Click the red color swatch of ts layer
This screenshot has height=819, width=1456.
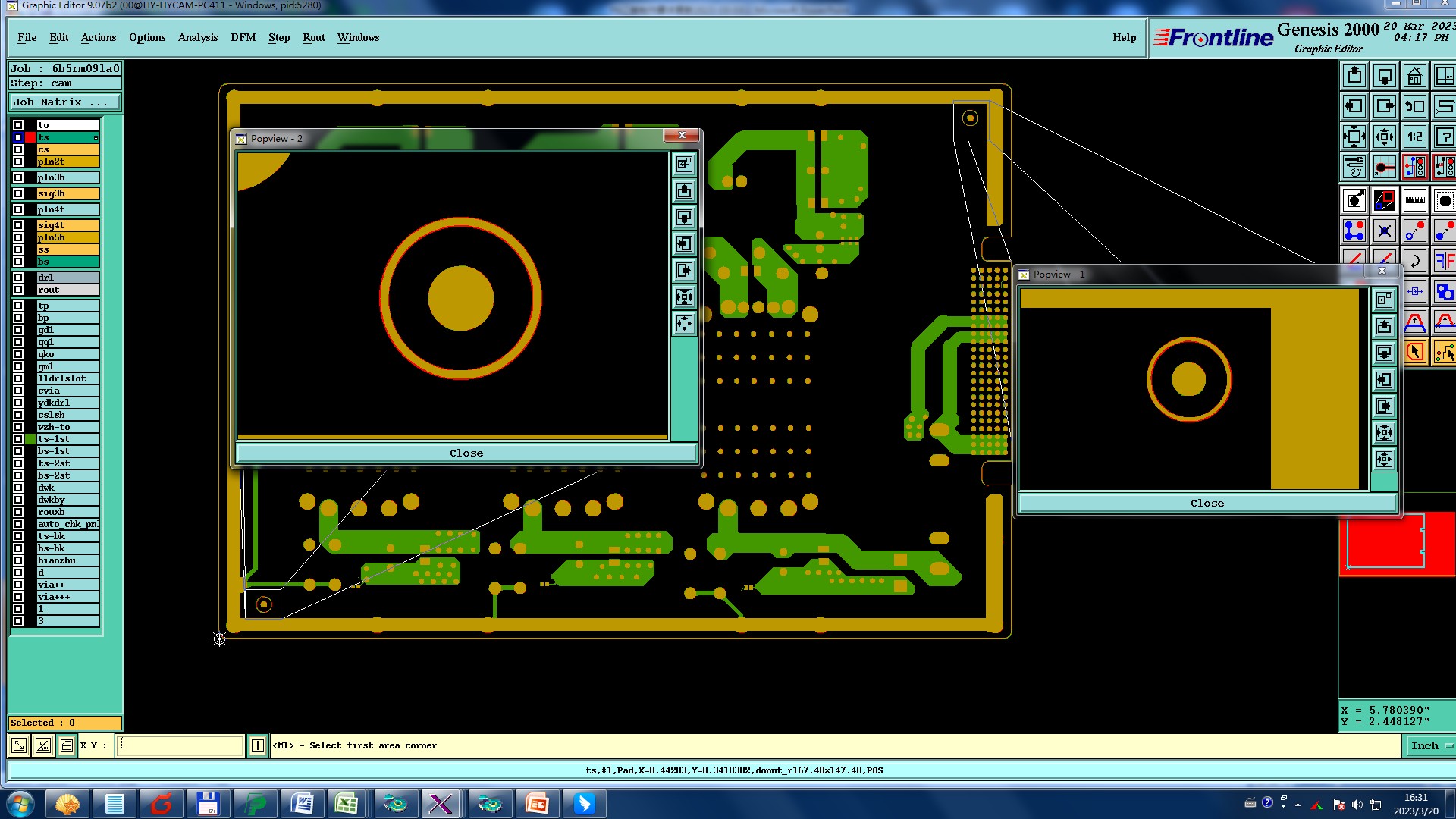(x=30, y=137)
